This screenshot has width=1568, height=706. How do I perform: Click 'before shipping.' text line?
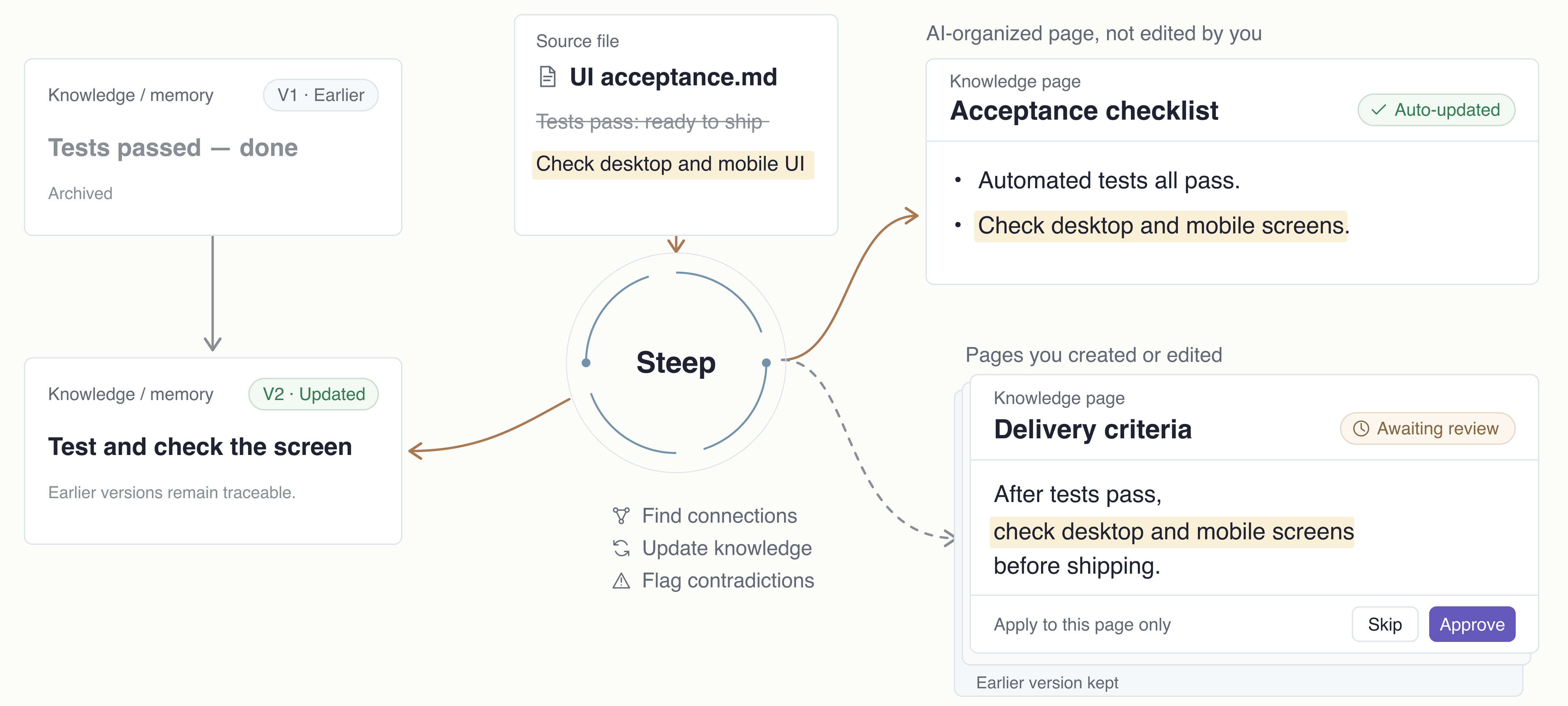coord(1077,566)
